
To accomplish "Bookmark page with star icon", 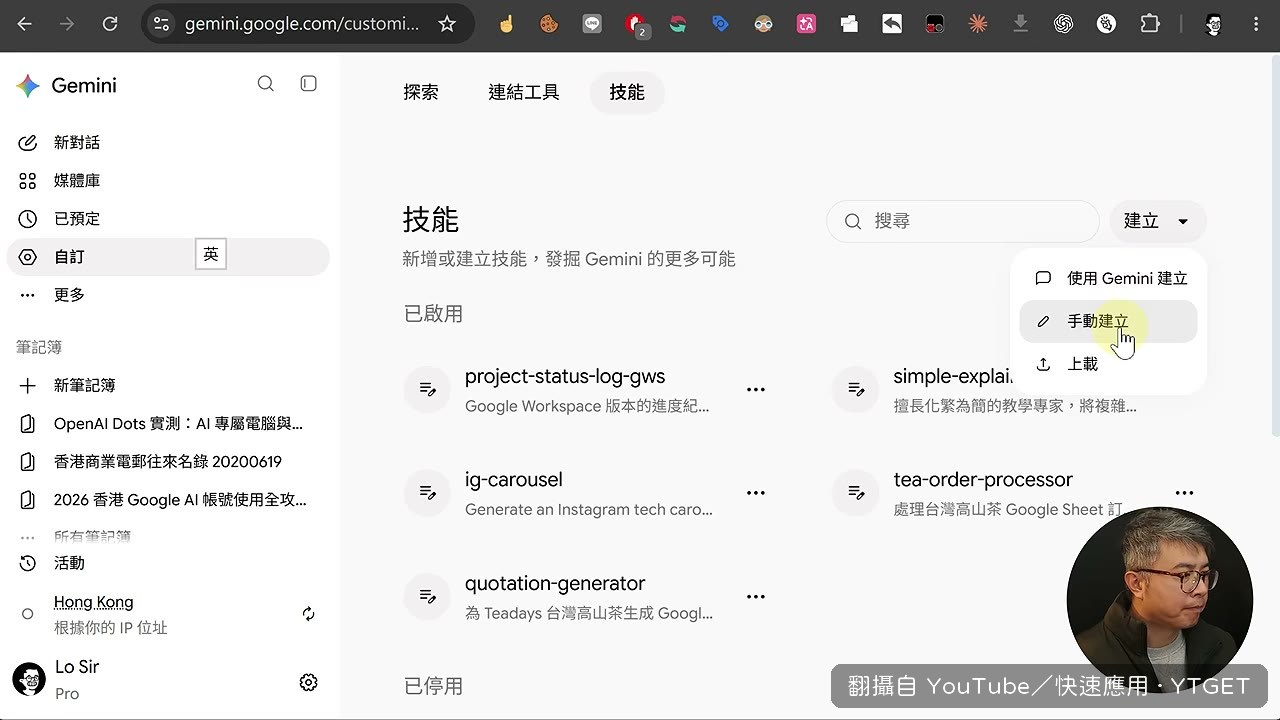I will 447,24.
